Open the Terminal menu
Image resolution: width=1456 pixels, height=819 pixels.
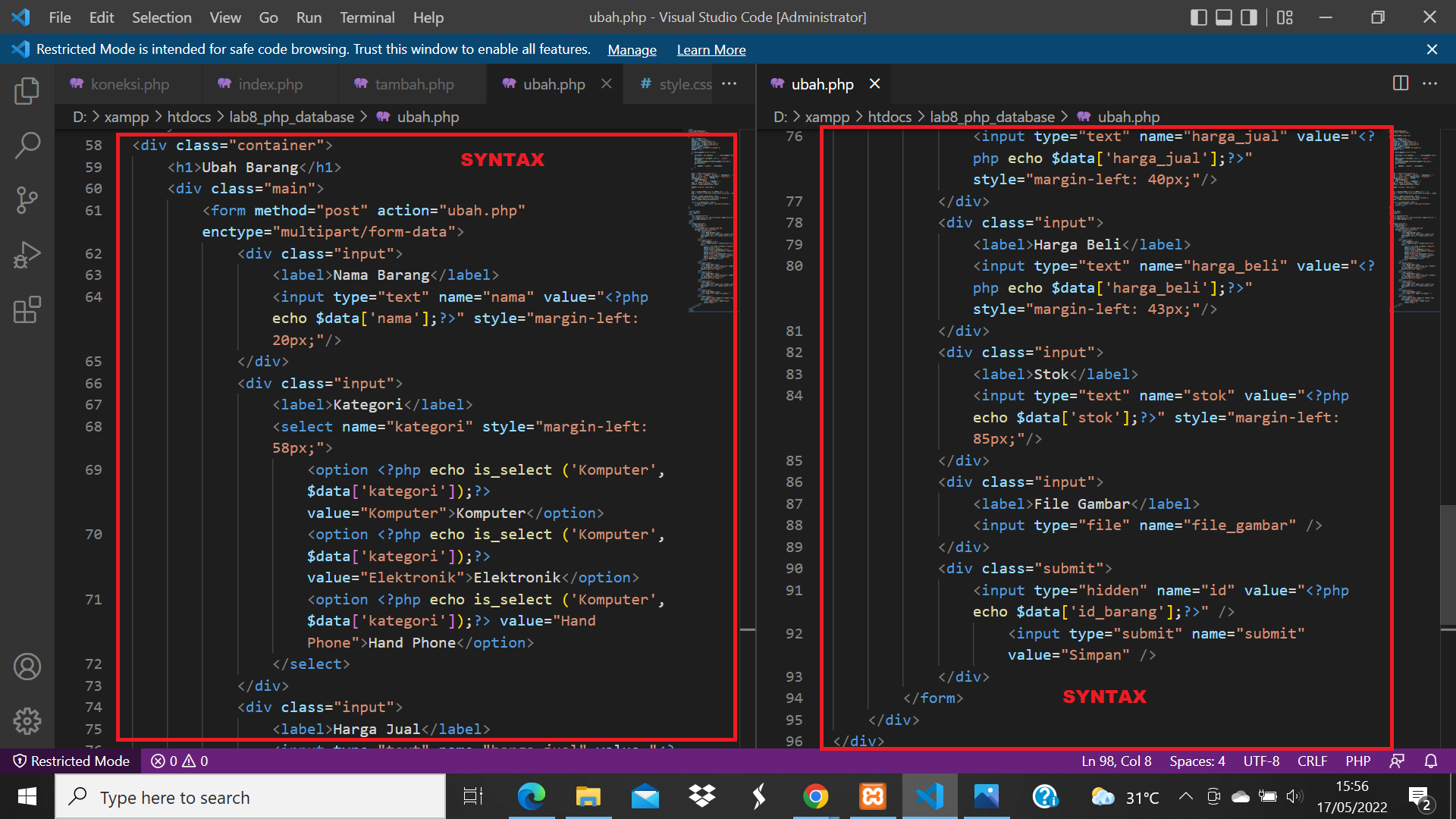[367, 17]
